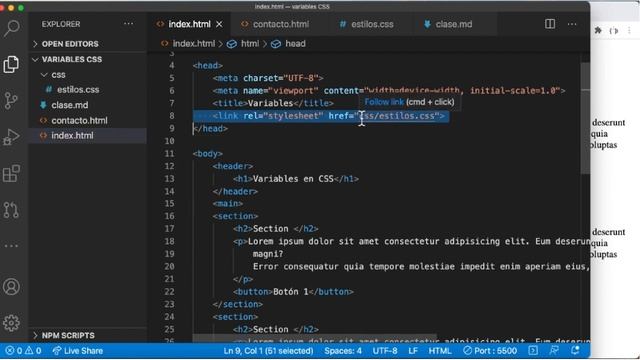640x360 pixels.
Task: Change file encoding UTF-8 in status bar
Action: pyautogui.click(x=384, y=351)
